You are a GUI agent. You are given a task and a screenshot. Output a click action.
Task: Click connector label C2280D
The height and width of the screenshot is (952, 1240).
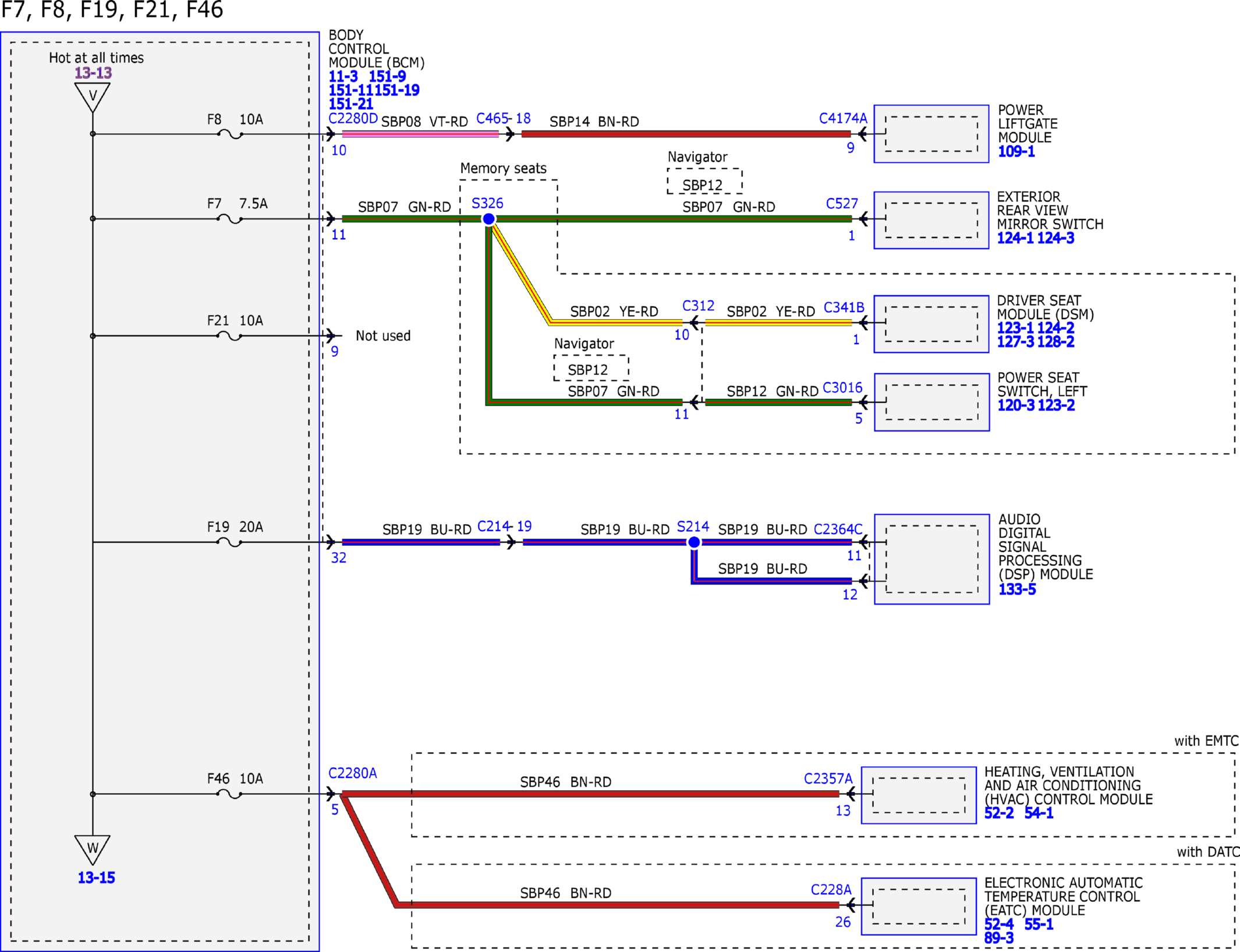[x=353, y=118]
